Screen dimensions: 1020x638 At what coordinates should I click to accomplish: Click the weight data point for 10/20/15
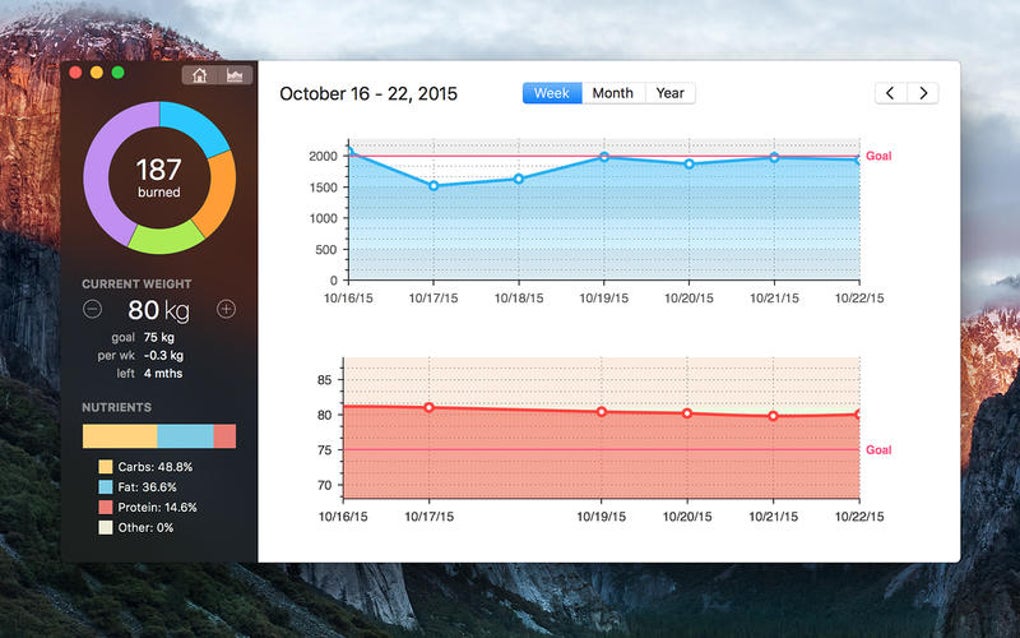687,414
